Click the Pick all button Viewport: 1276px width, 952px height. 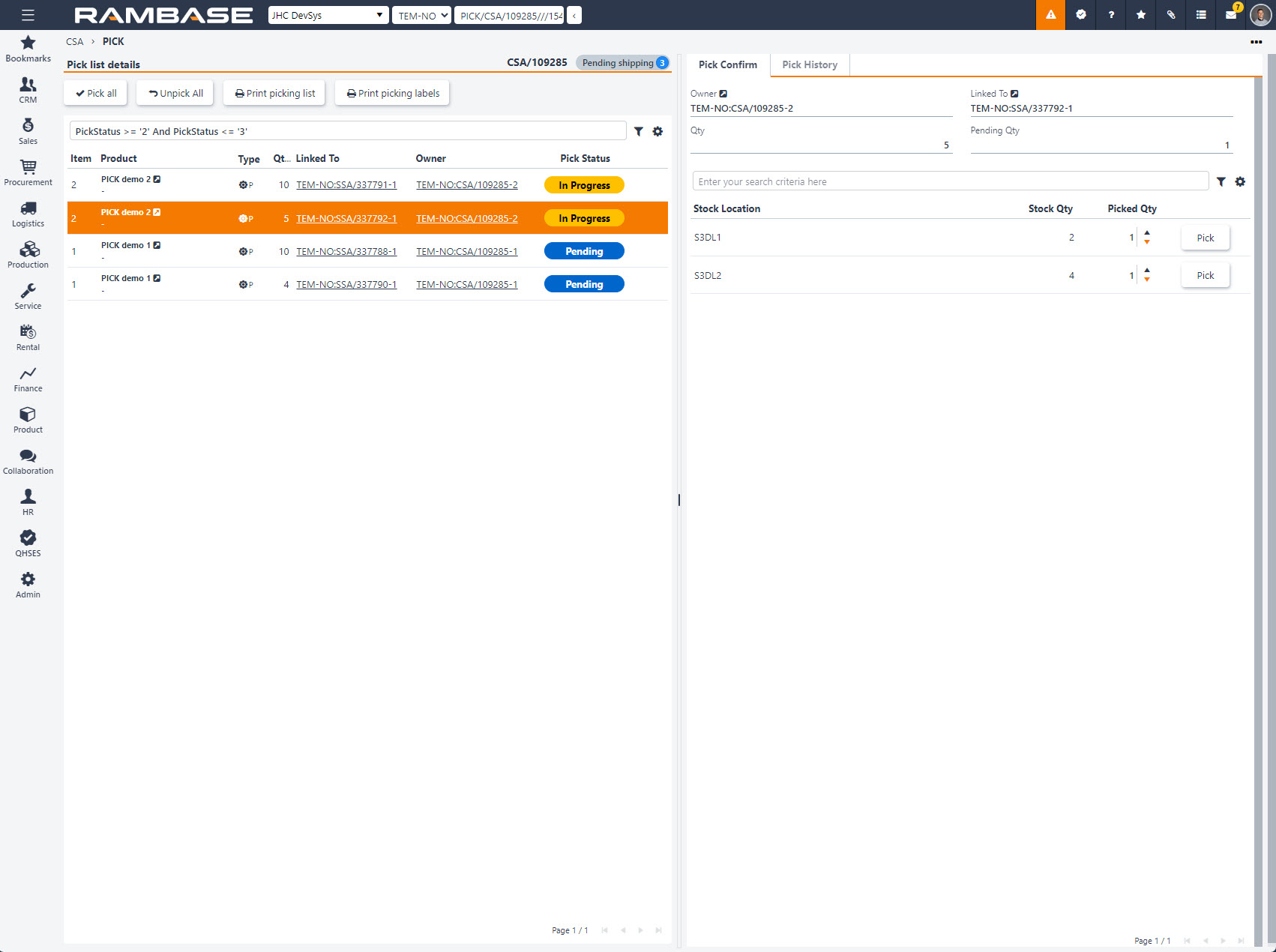coord(96,93)
